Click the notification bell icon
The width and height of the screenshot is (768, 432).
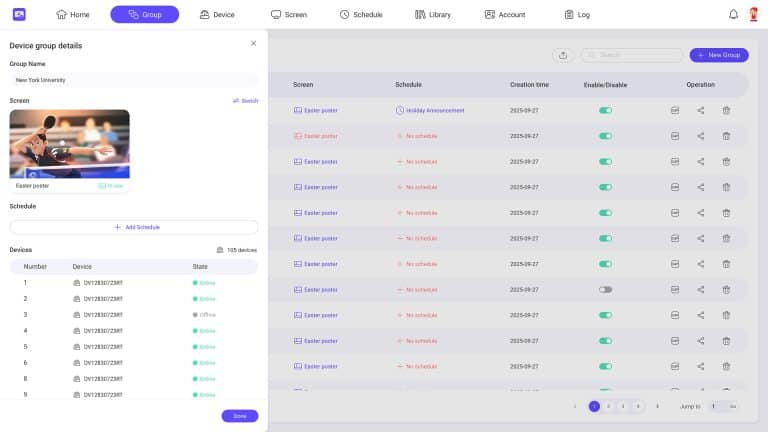pyautogui.click(x=733, y=15)
